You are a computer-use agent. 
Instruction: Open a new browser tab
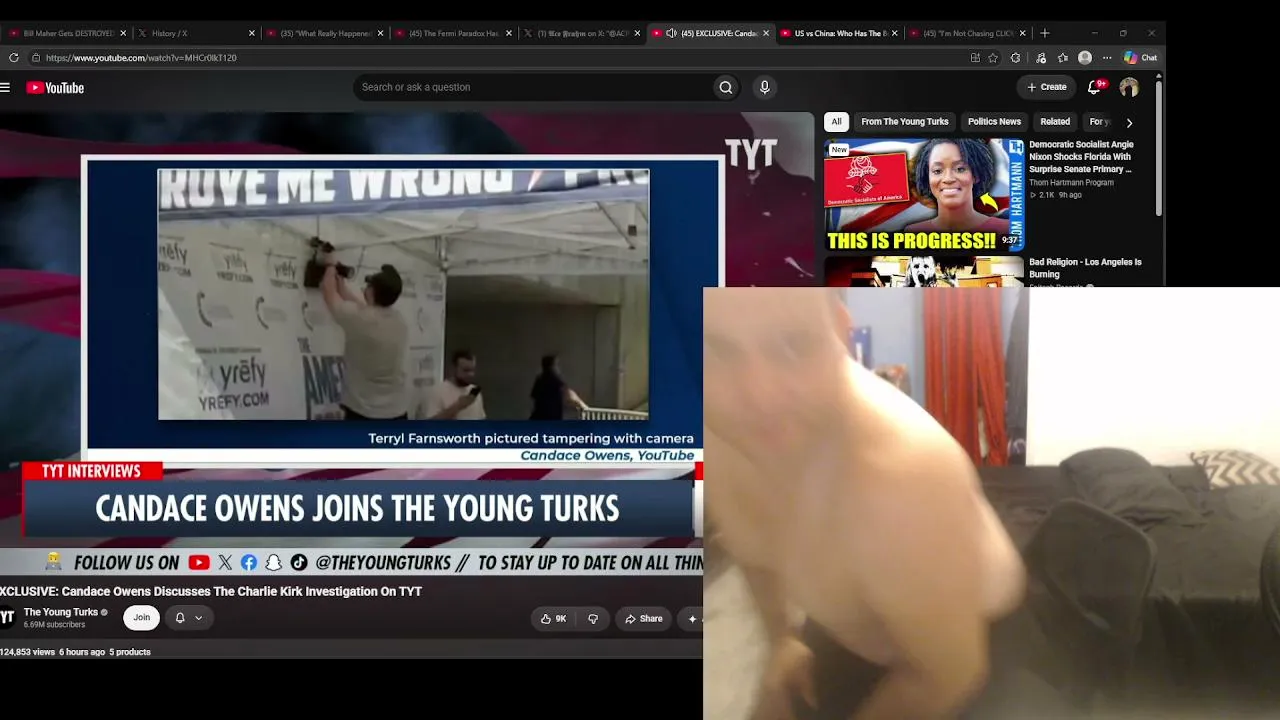[1045, 33]
